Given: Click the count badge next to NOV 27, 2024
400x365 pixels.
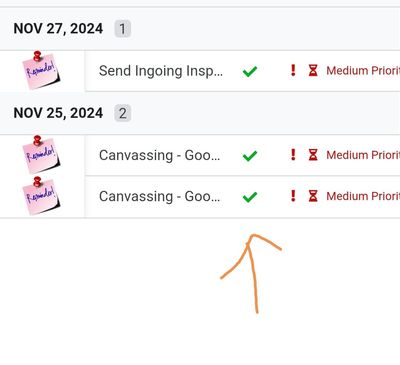Looking at the screenshot, I should [x=123, y=29].
